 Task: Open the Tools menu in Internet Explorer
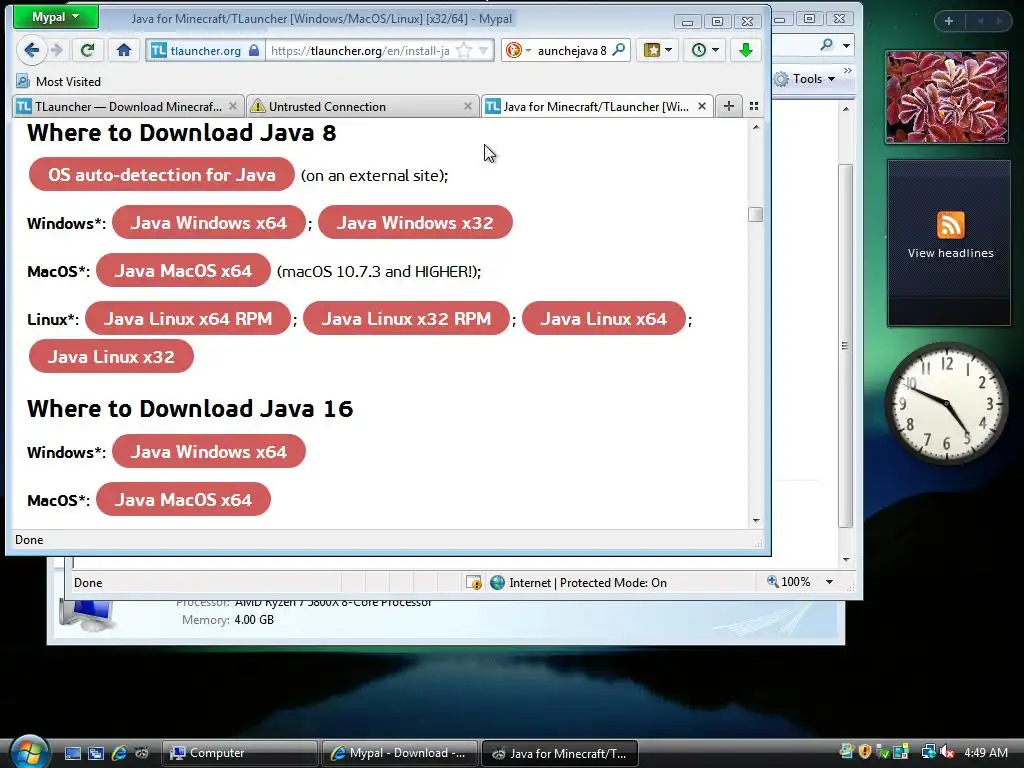(805, 79)
